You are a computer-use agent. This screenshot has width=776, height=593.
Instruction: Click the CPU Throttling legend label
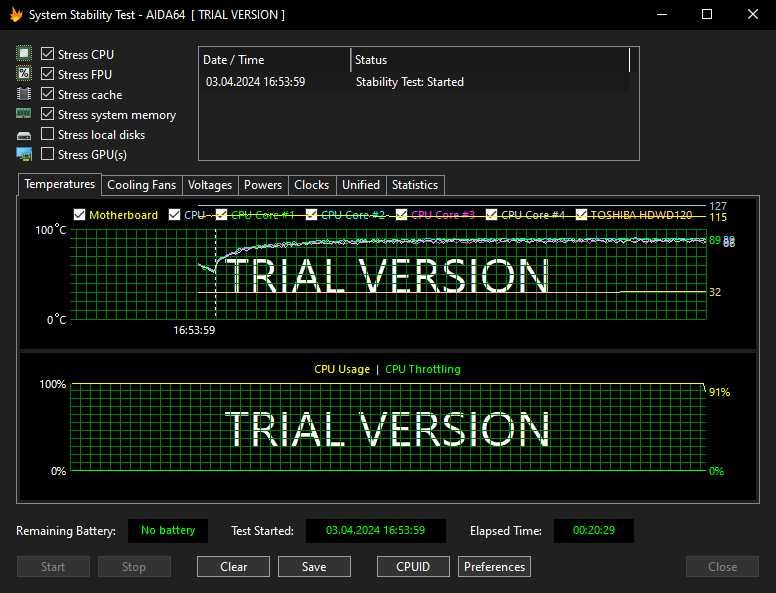pos(423,369)
